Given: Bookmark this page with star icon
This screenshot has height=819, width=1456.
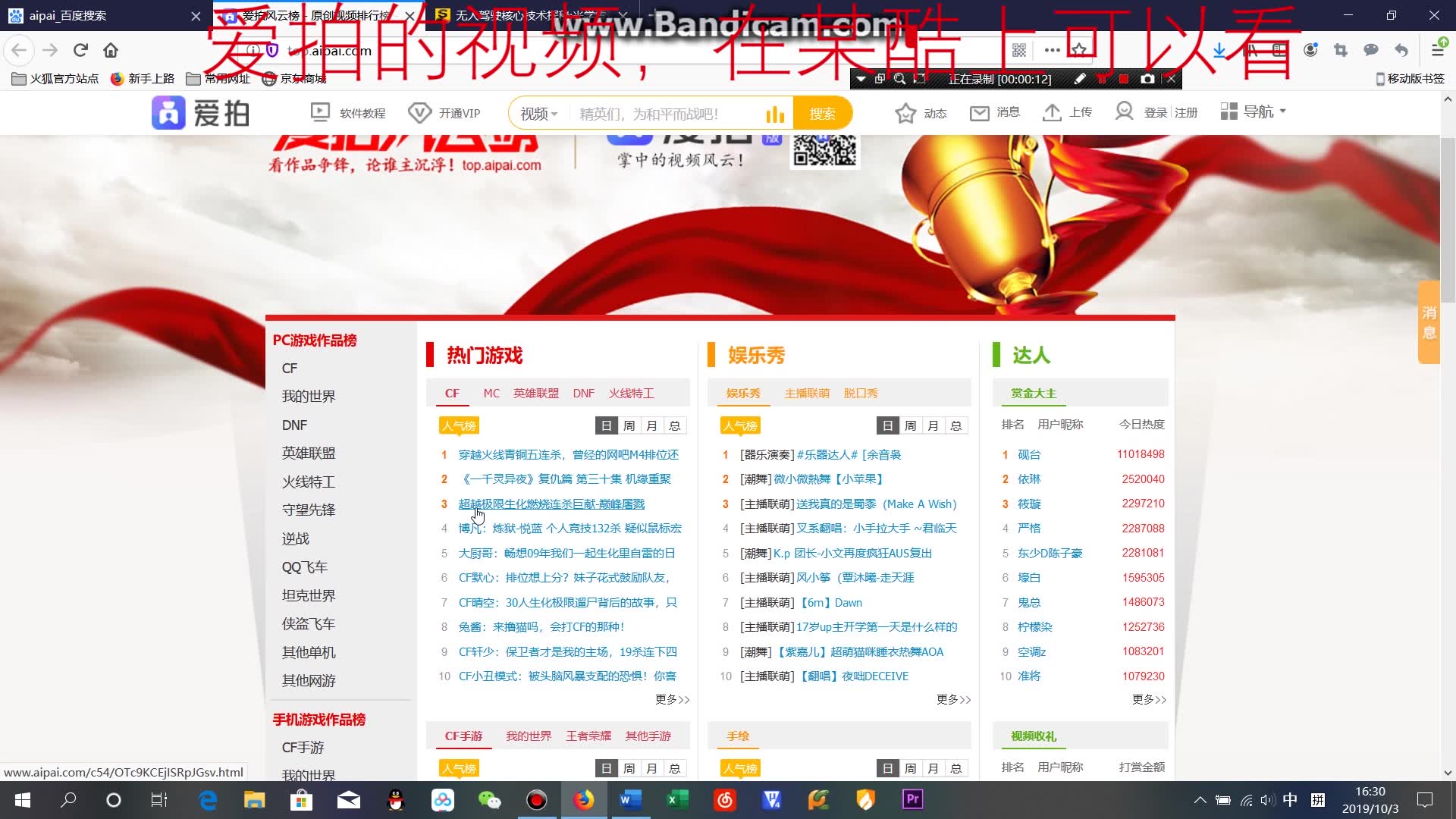Looking at the screenshot, I should (1079, 50).
